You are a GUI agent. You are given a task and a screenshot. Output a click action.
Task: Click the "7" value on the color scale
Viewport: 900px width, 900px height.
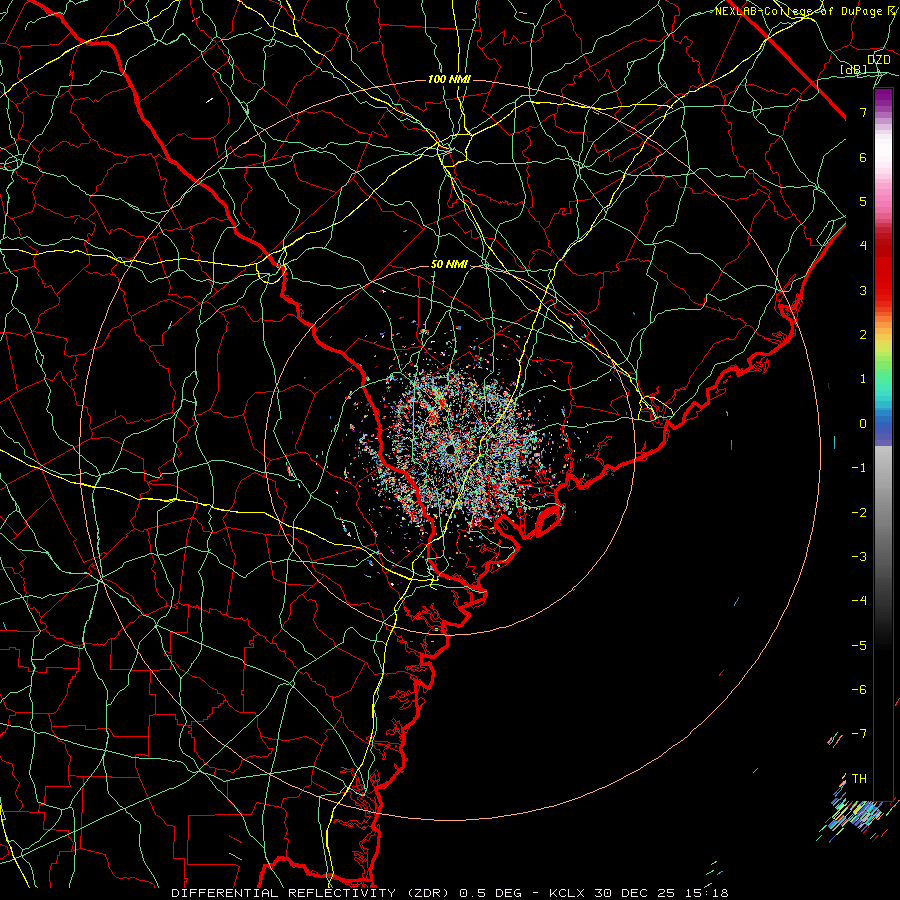tap(863, 112)
